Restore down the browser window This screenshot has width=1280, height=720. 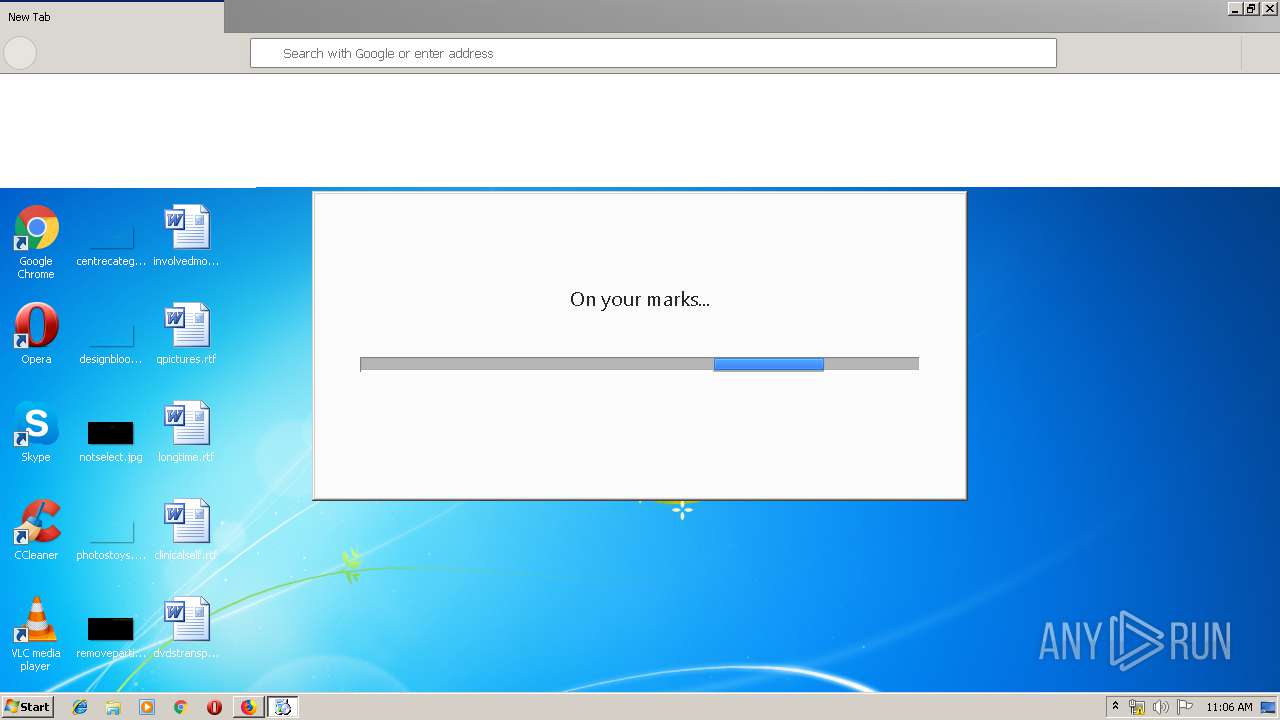[x=1251, y=8]
